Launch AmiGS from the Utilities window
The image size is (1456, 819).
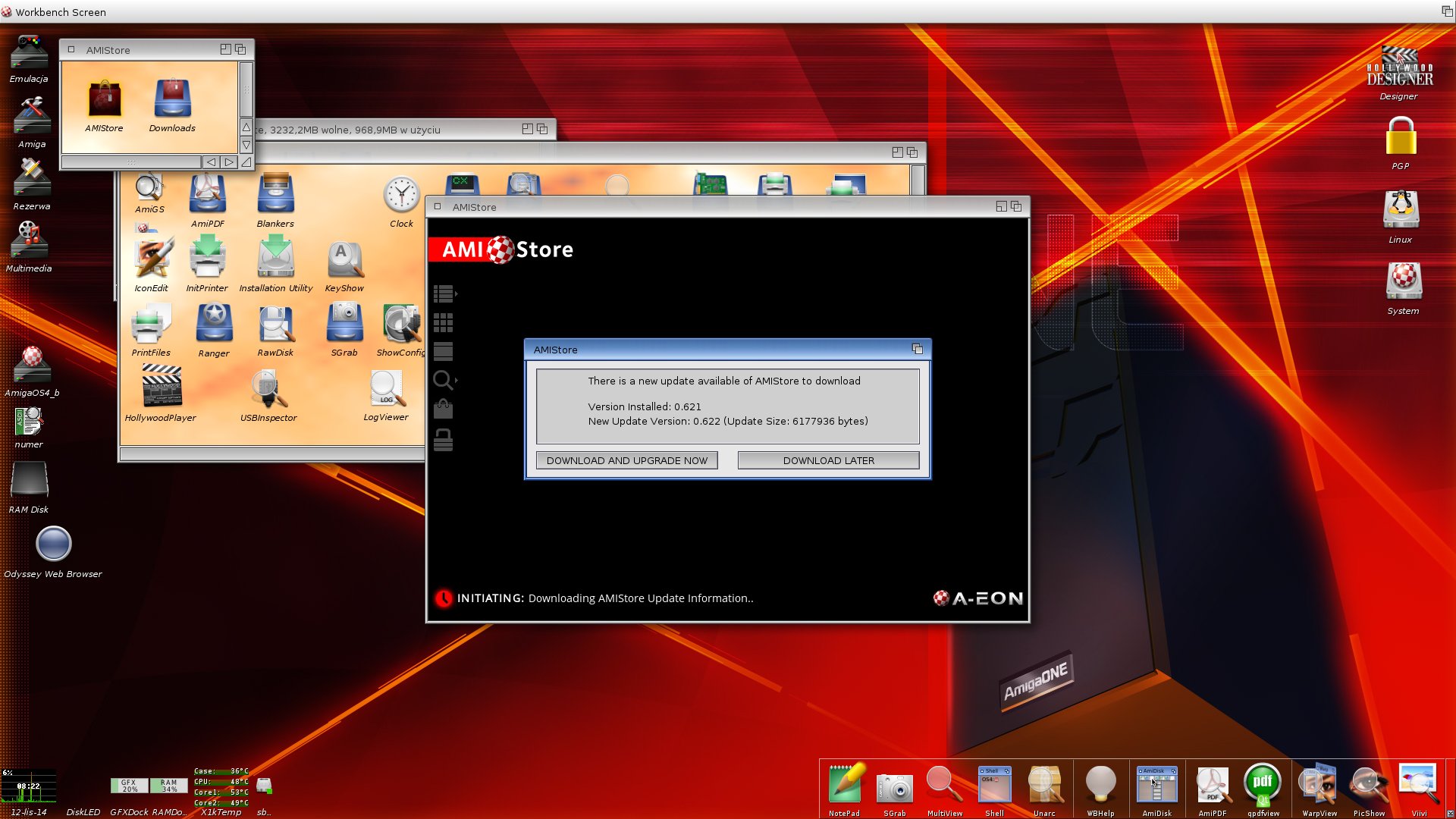(x=149, y=193)
